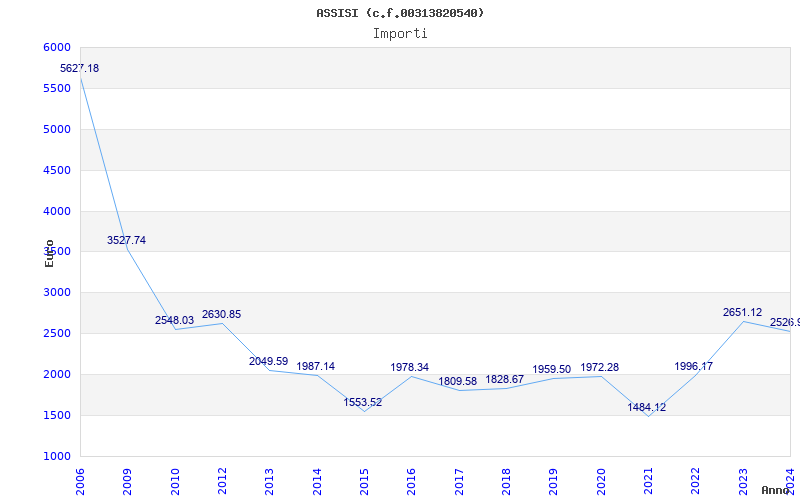800x500 pixels.
Task: Select the 2020 year axis label
Action: coord(601,482)
